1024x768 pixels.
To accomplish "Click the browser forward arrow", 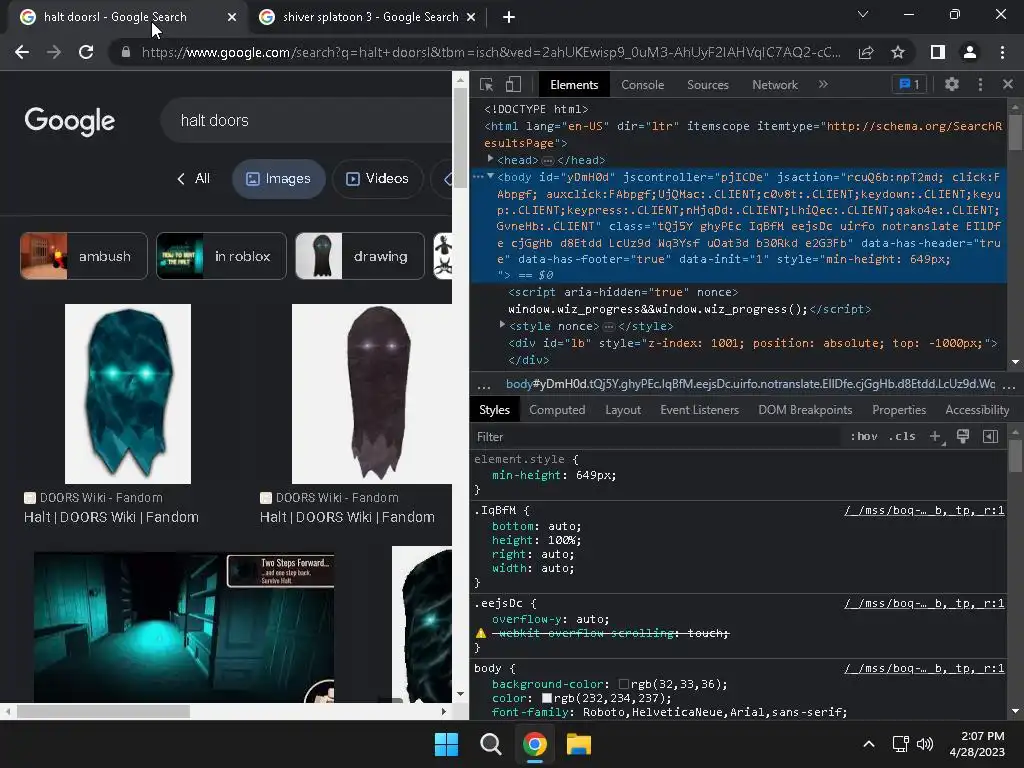I will pos(54,52).
